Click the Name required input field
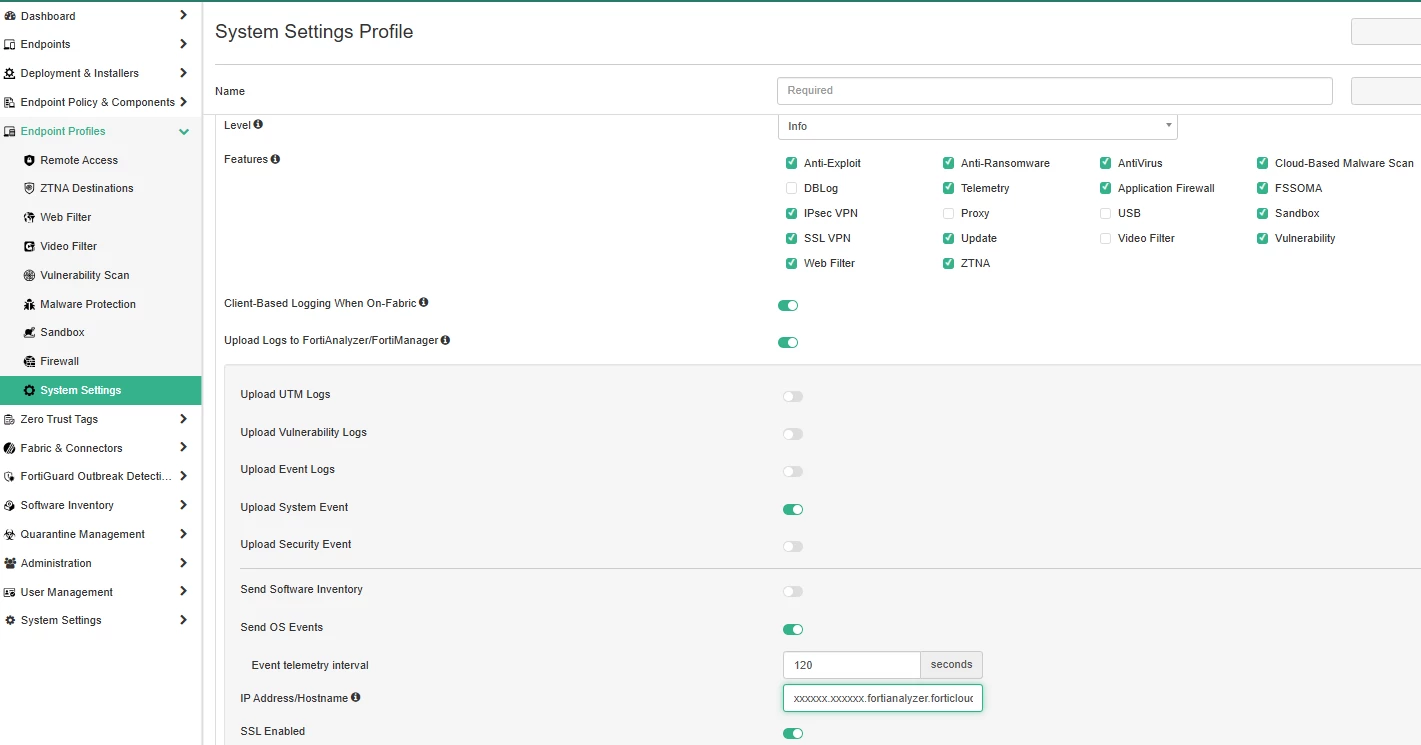 pyautogui.click(x=1055, y=91)
